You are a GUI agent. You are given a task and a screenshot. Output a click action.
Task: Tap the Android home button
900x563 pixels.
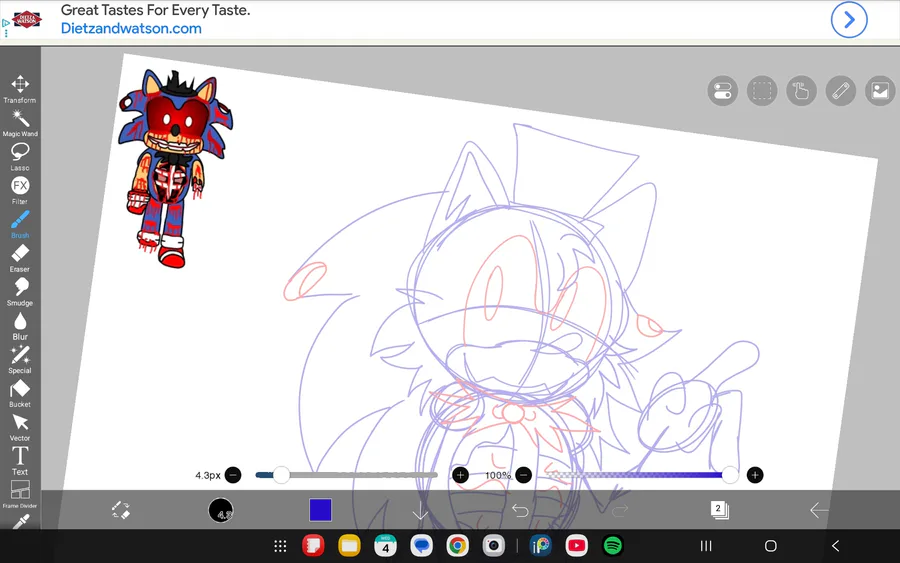pyautogui.click(x=771, y=546)
